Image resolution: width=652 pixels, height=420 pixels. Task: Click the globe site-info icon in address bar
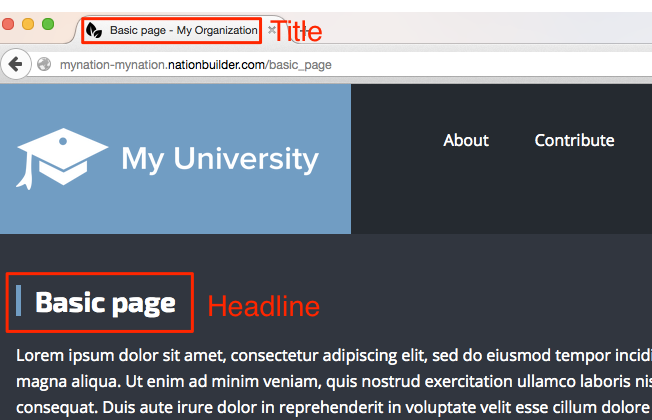pos(44,65)
